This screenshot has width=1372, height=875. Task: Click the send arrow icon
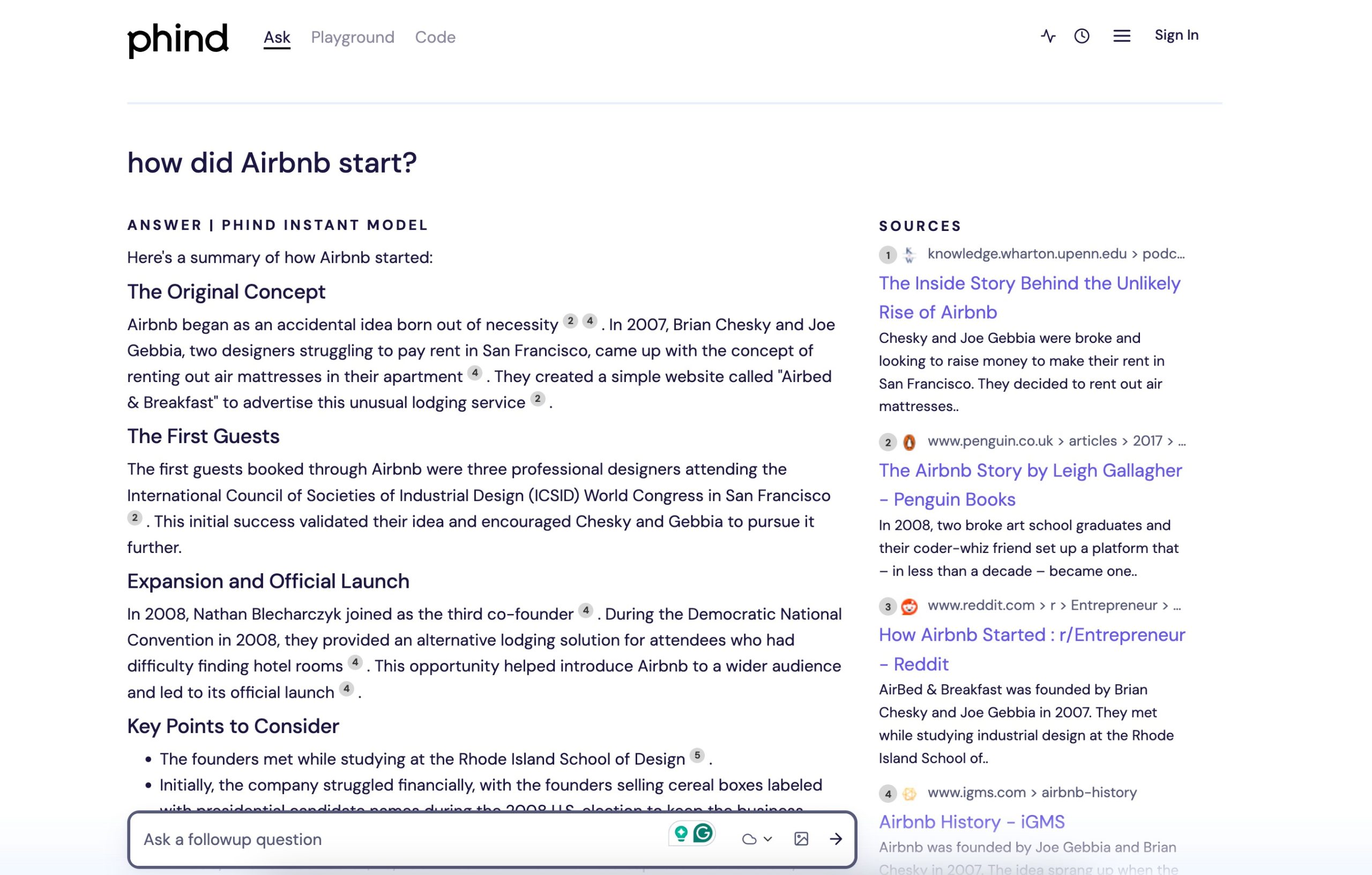tap(835, 839)
